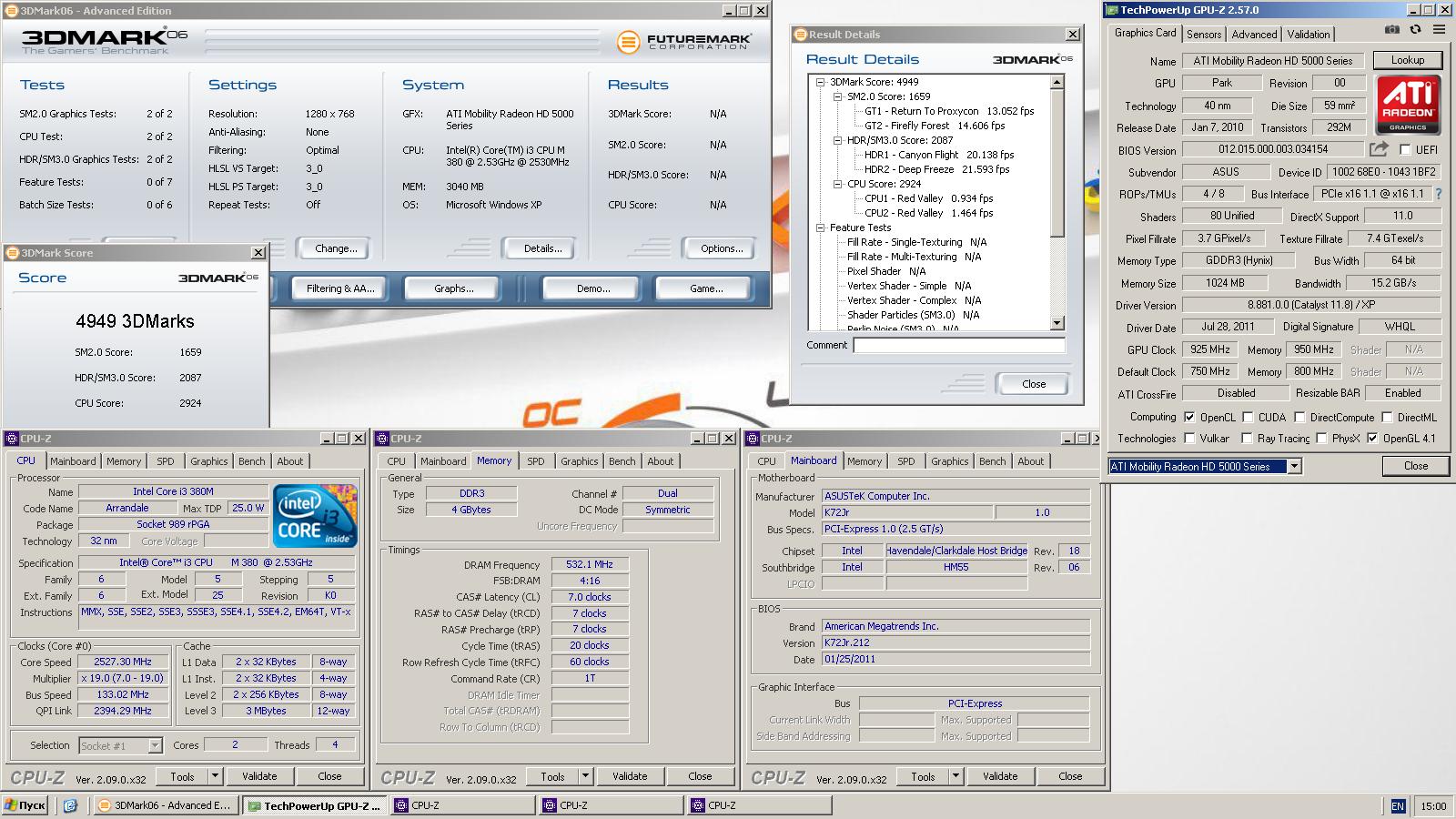Viewport: 1456px width, 819px height.
Task: Click the Bus Interface question mark
Action: [x=1439, y=194]
